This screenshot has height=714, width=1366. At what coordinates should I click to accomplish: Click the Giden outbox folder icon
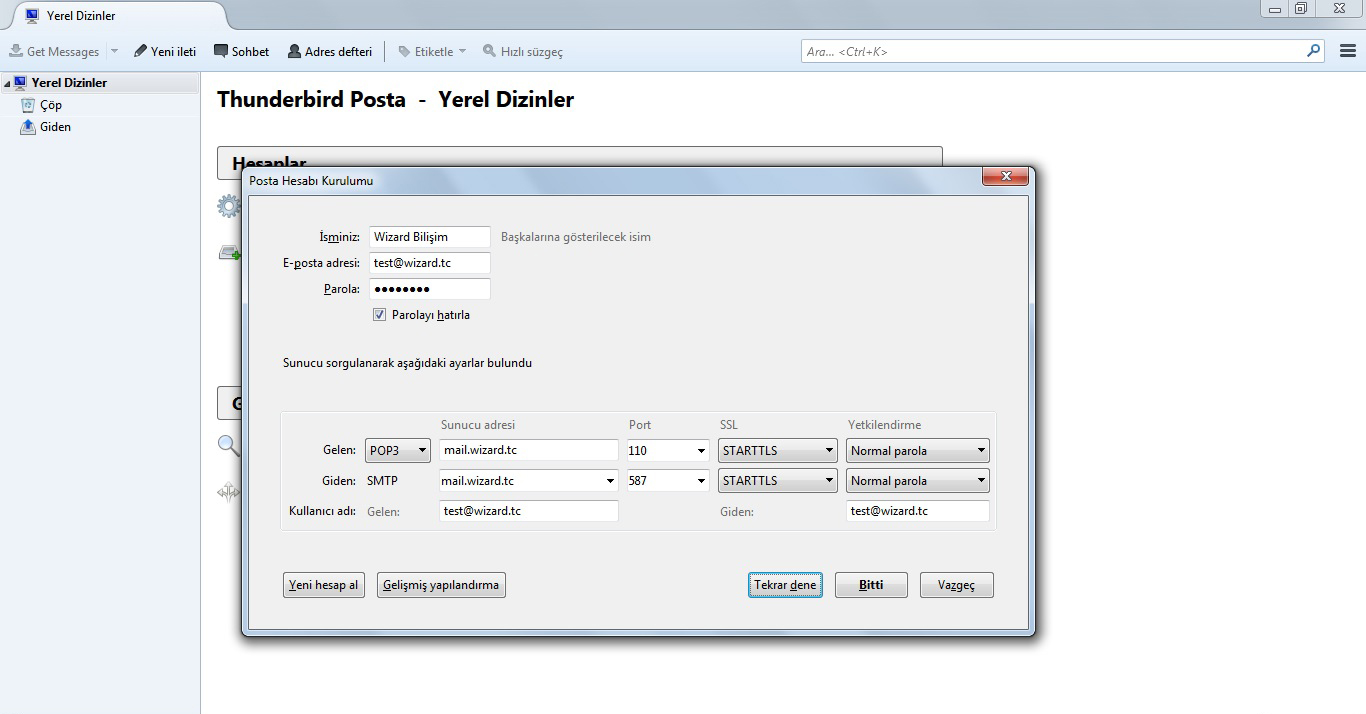[x=28, y=127]
